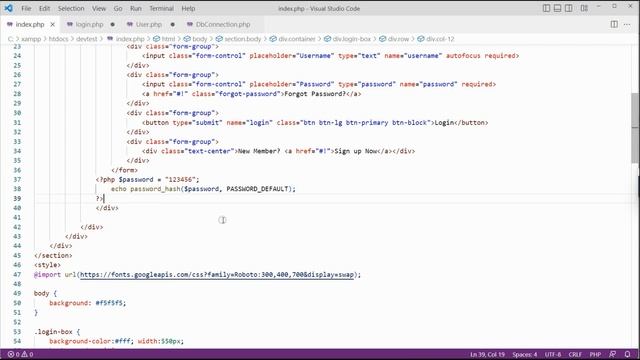Open the Selection menu

coord(71,8)
